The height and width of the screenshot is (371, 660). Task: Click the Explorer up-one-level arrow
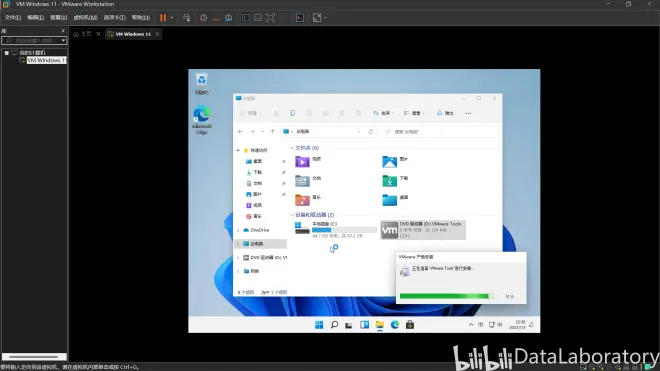point(273,132)
